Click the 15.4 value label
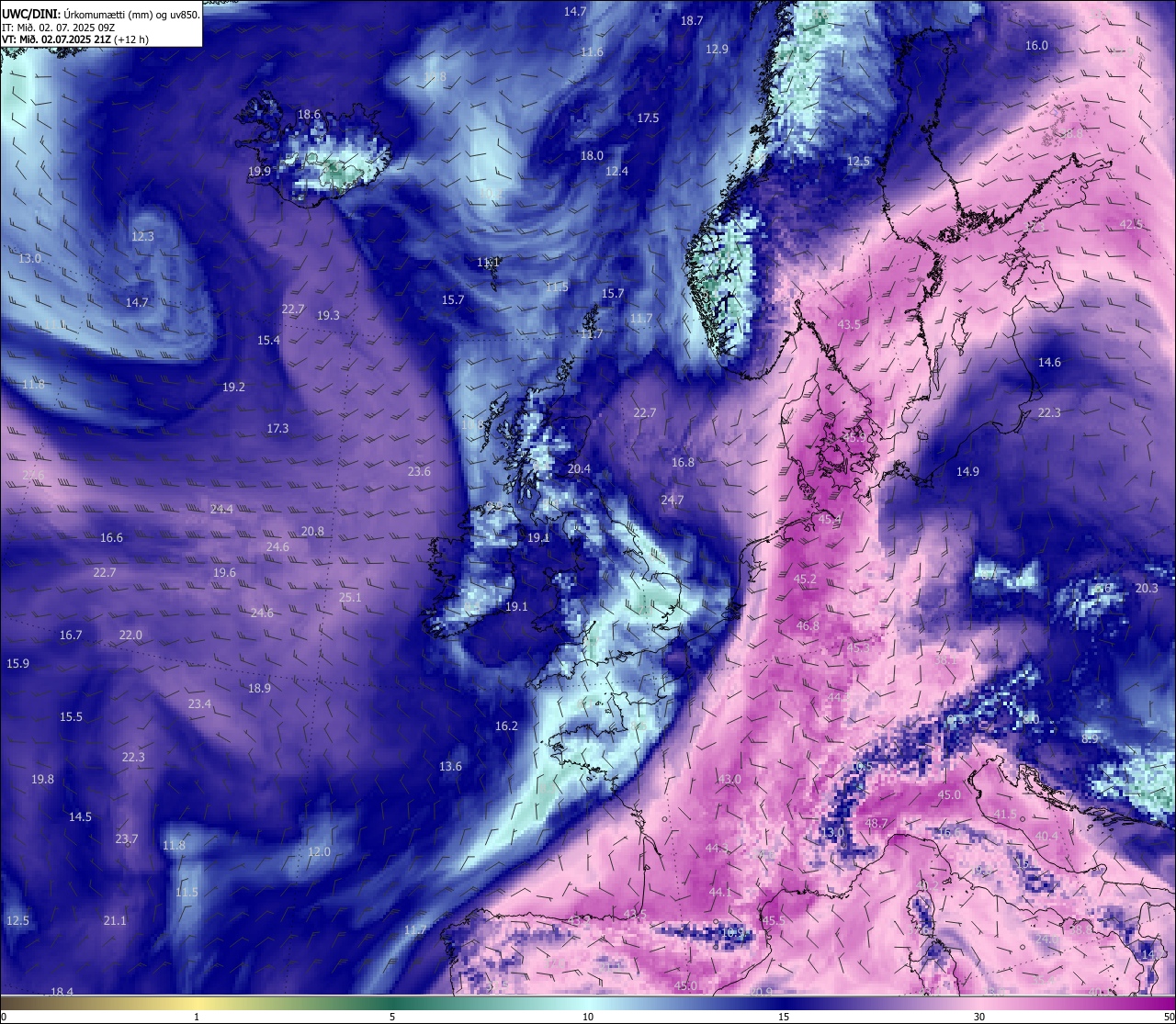 coord(268,341)
